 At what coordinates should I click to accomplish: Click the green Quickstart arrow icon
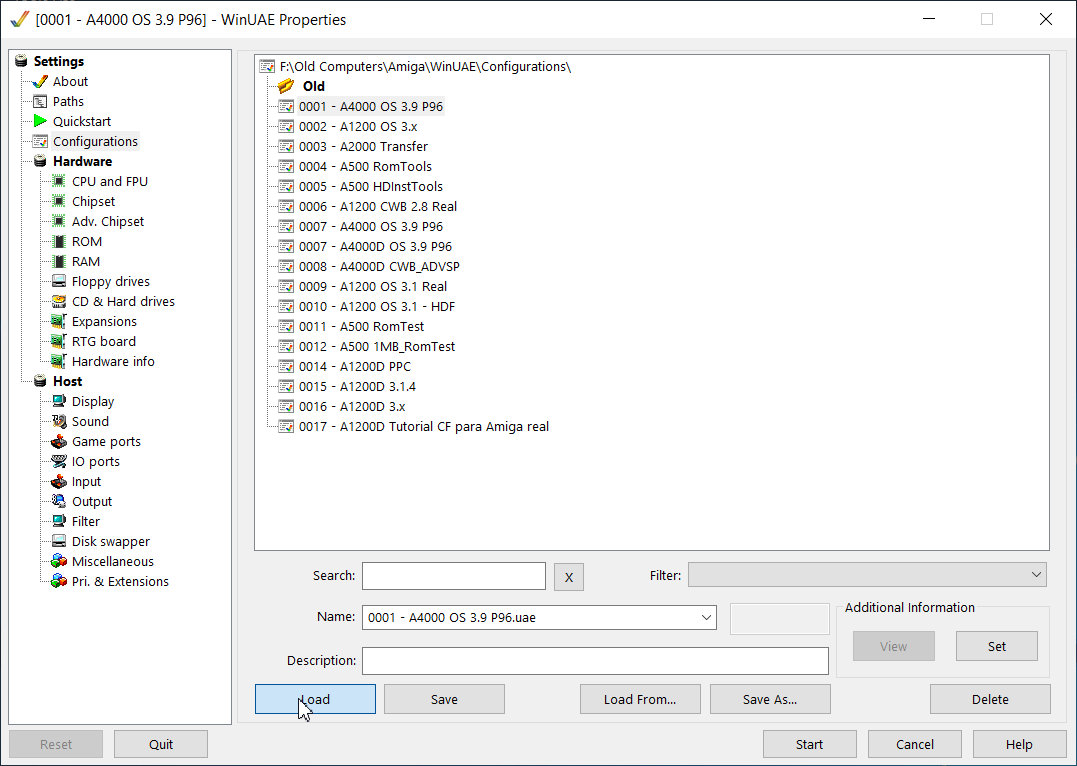tap(40, 122)
